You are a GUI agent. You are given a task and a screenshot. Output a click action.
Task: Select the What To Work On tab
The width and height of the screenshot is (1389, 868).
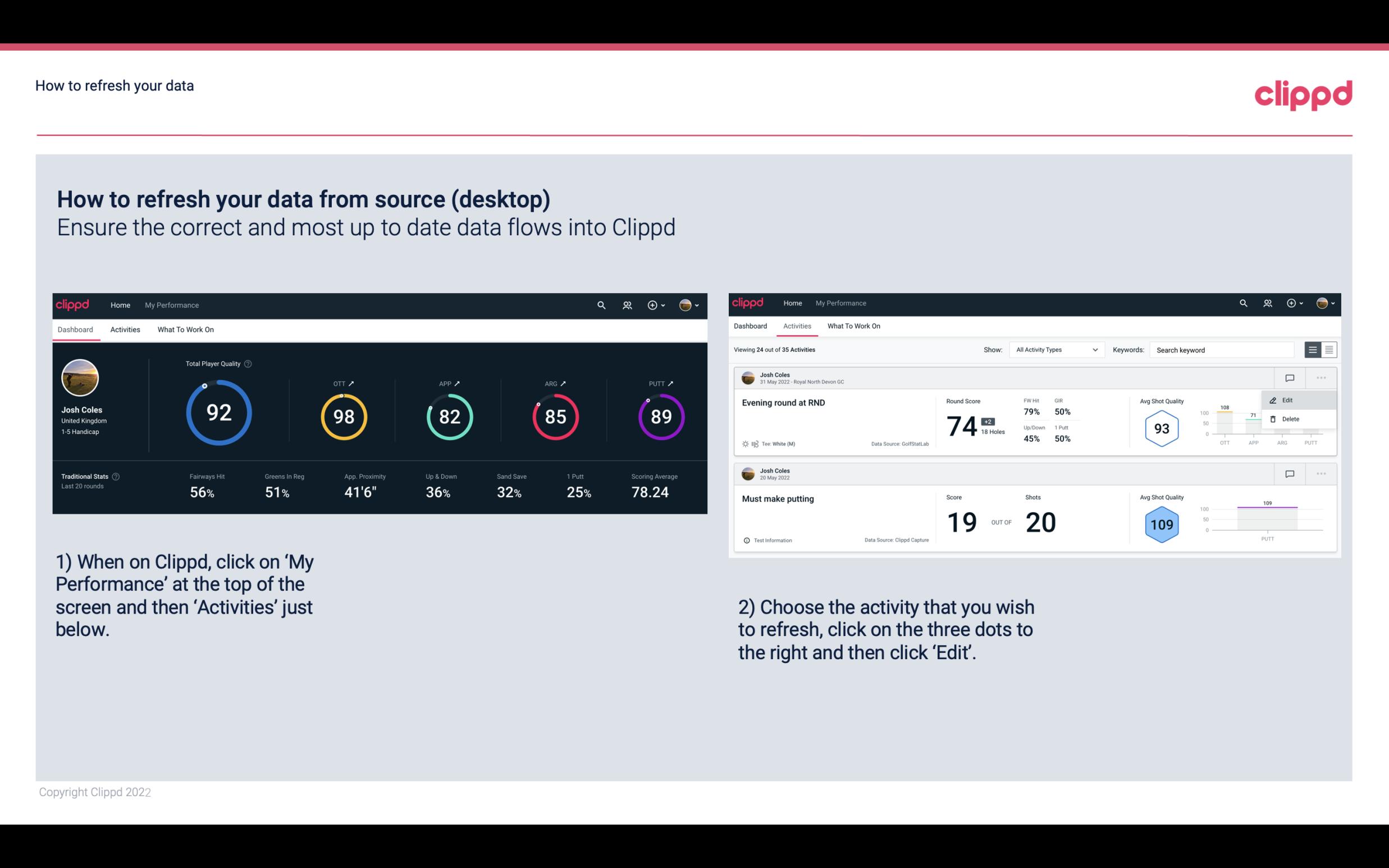pos(186,329)
